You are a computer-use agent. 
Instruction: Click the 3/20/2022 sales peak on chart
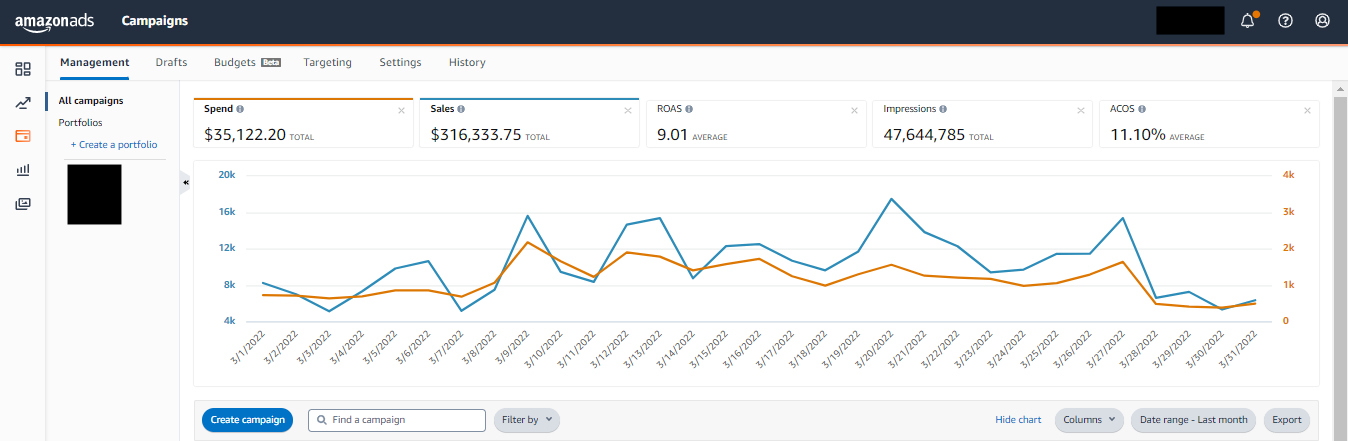click(890, 199)
